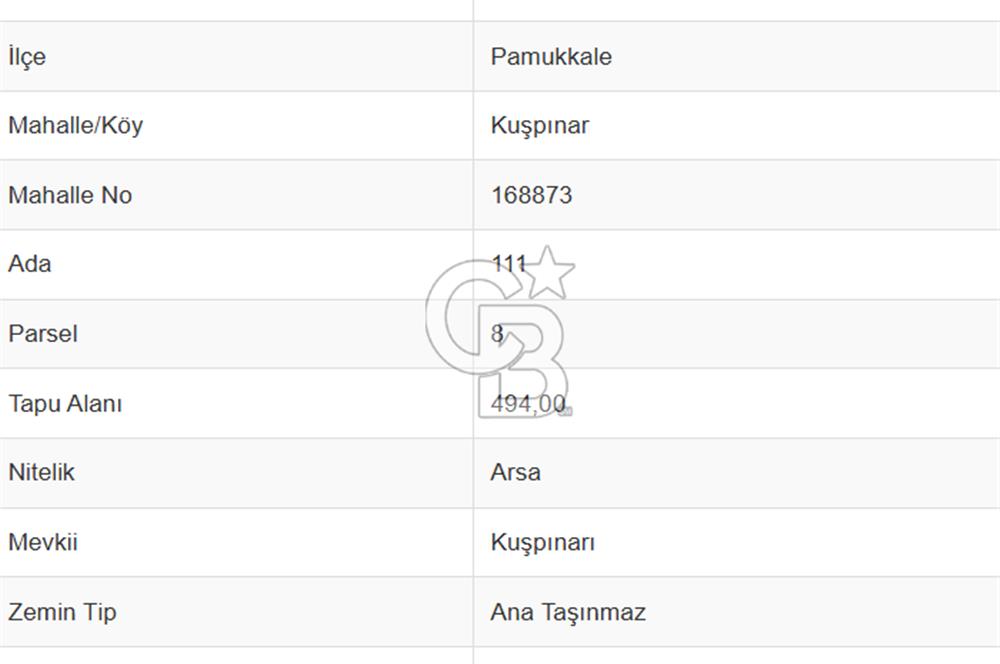This screenshot has height=664, width=1000.
Task: Click the 168873 neighborhood number
Action: [531, 195]
